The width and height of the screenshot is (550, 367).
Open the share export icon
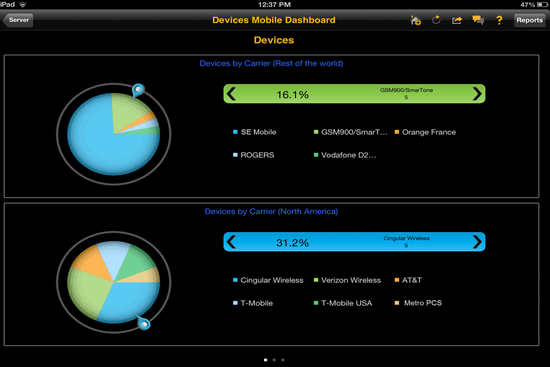click(457, 20)
